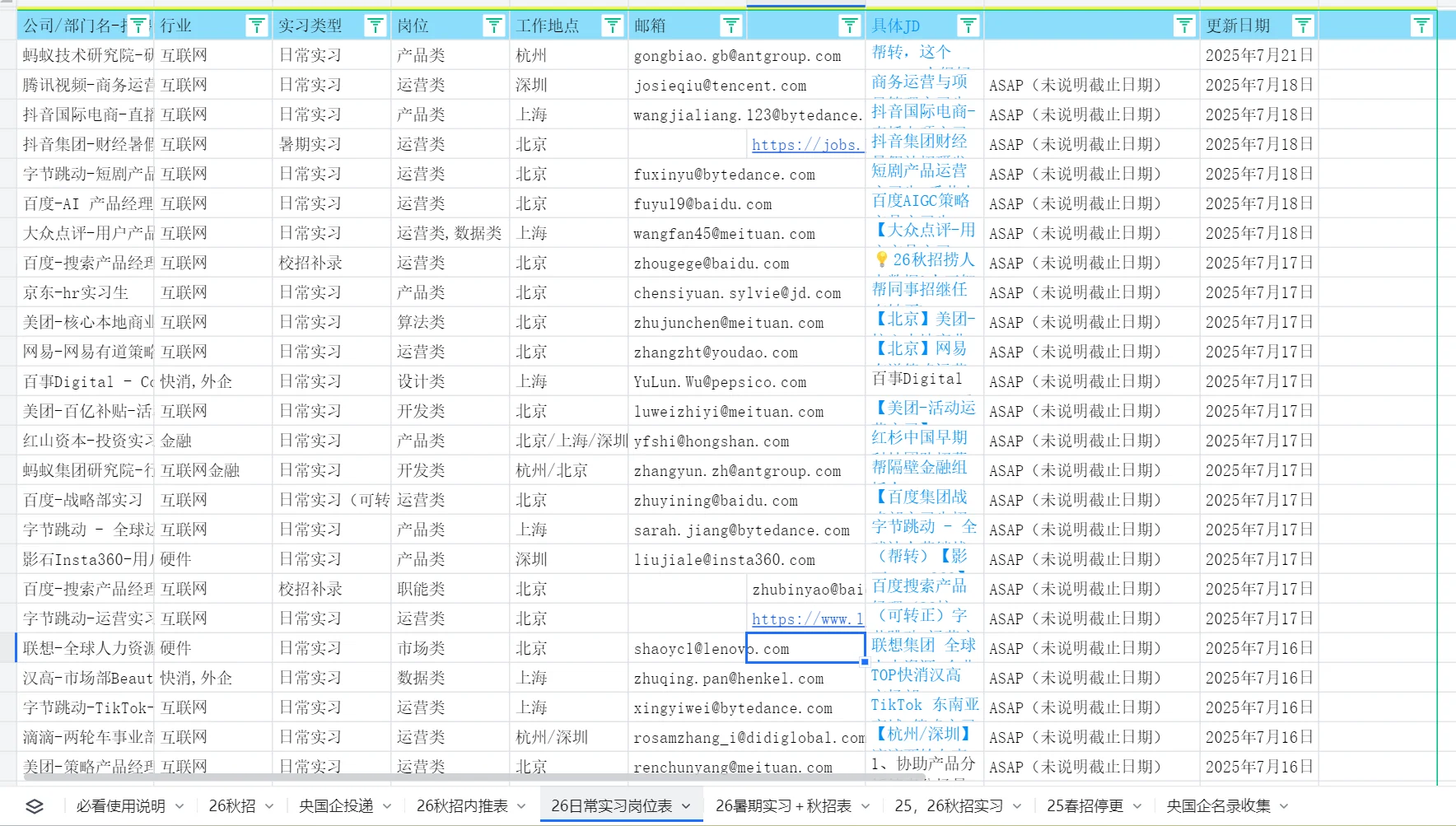Switch to 25, 26秋招实习 sheet tab
The height and width of the screenshot is (826, 1456).
coord(949,806)
